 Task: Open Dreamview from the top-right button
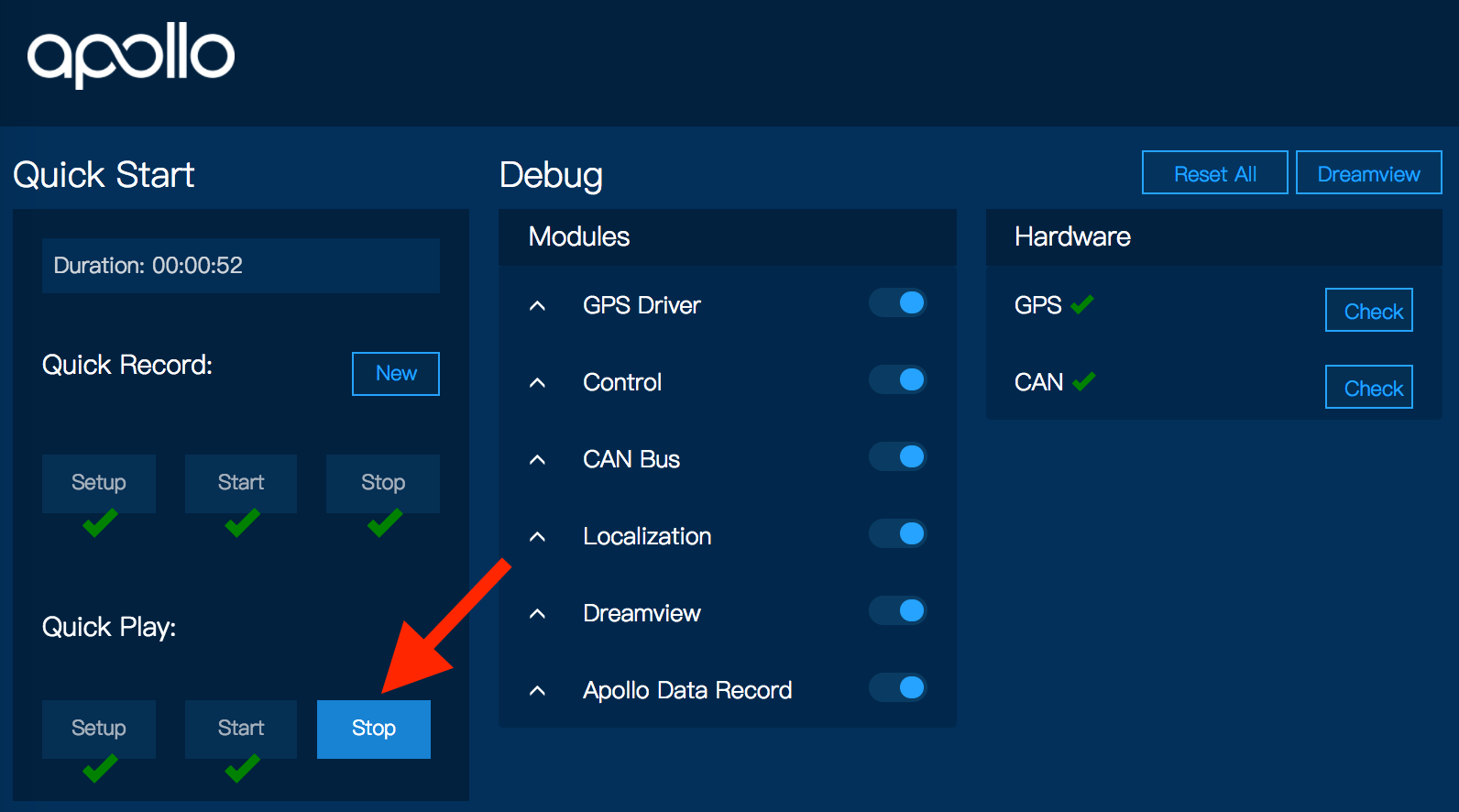pos(1368,173)
